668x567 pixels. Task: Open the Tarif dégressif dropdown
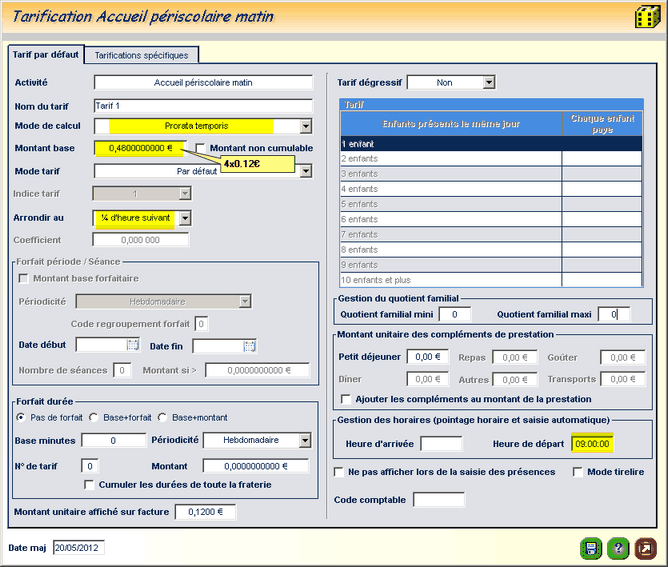(489, 83)
